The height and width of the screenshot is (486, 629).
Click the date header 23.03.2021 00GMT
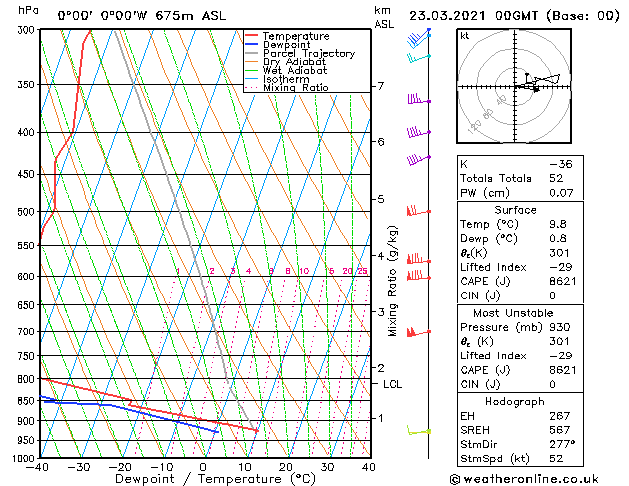click(x=473, y=16)
